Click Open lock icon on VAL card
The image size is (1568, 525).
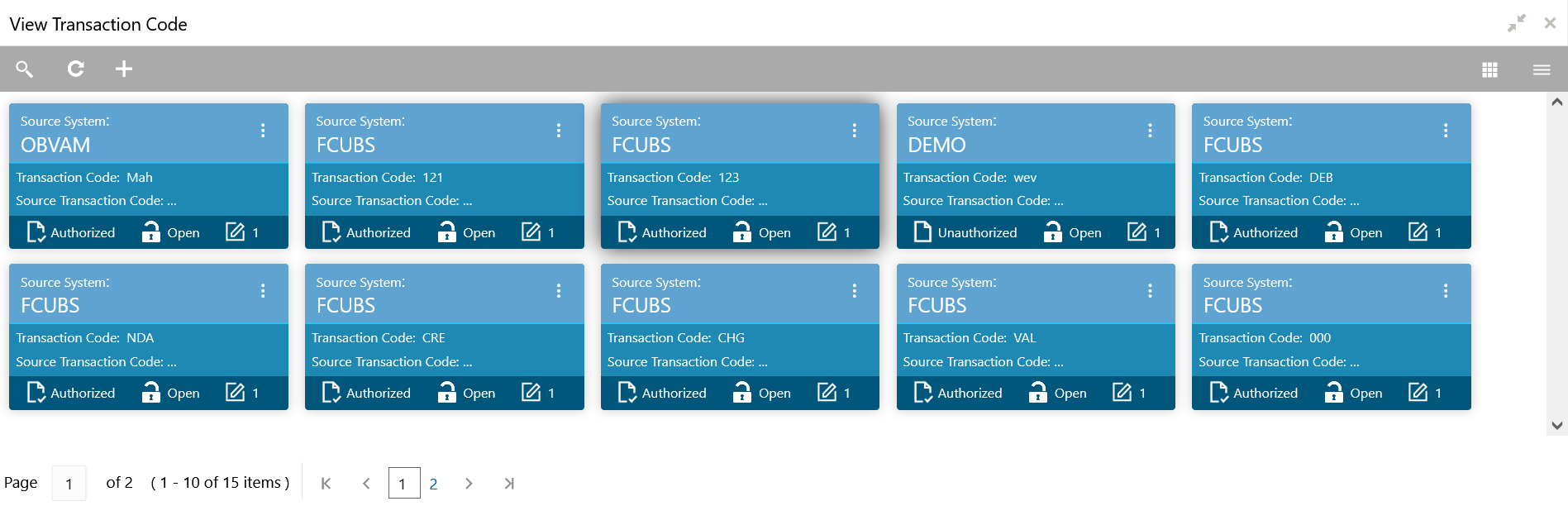(1037, 393)
